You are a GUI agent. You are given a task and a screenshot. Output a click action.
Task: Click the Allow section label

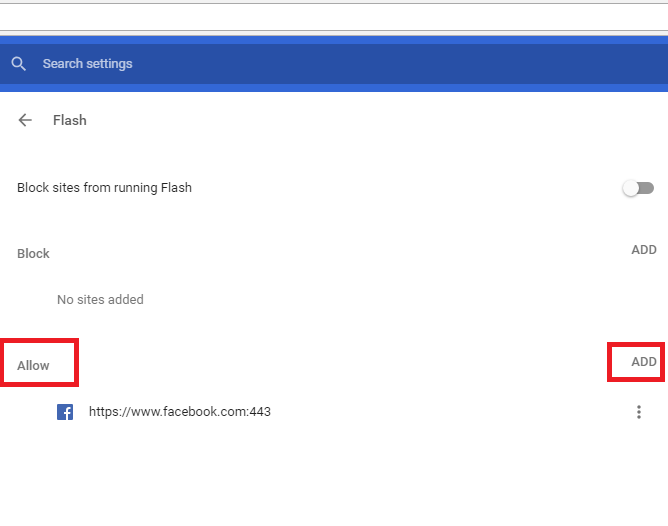33,365
